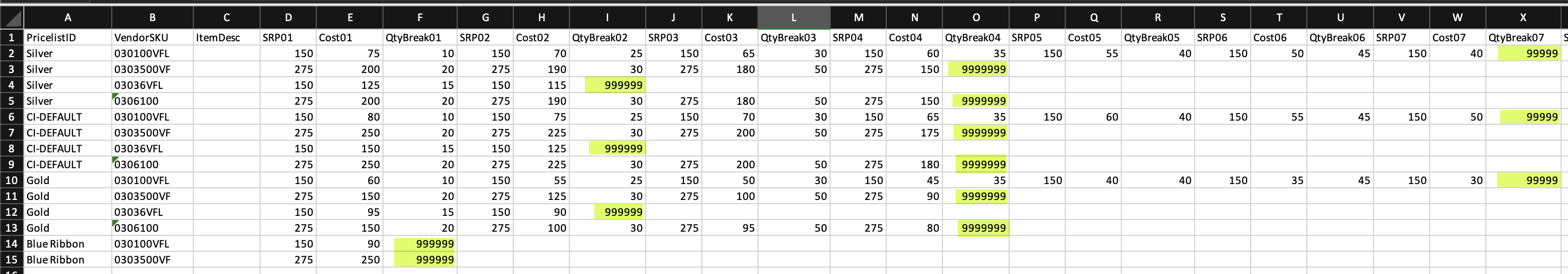1568x274 pixels.
Task: Click the VendorSKU header cell
Action: pyautogui.click(x=152, y=38)
